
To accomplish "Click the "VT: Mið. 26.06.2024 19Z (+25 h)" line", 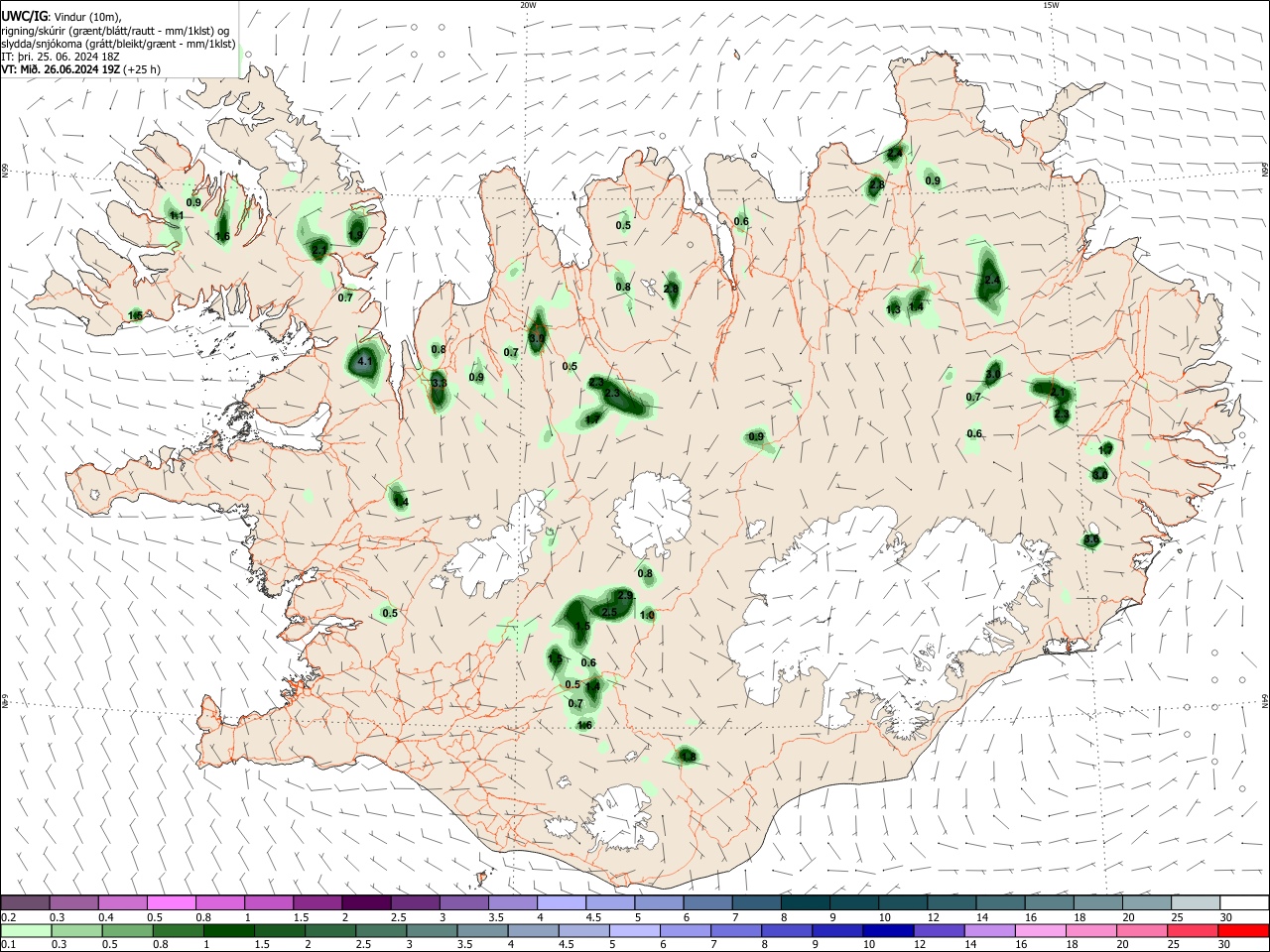I will click(81, 69).
